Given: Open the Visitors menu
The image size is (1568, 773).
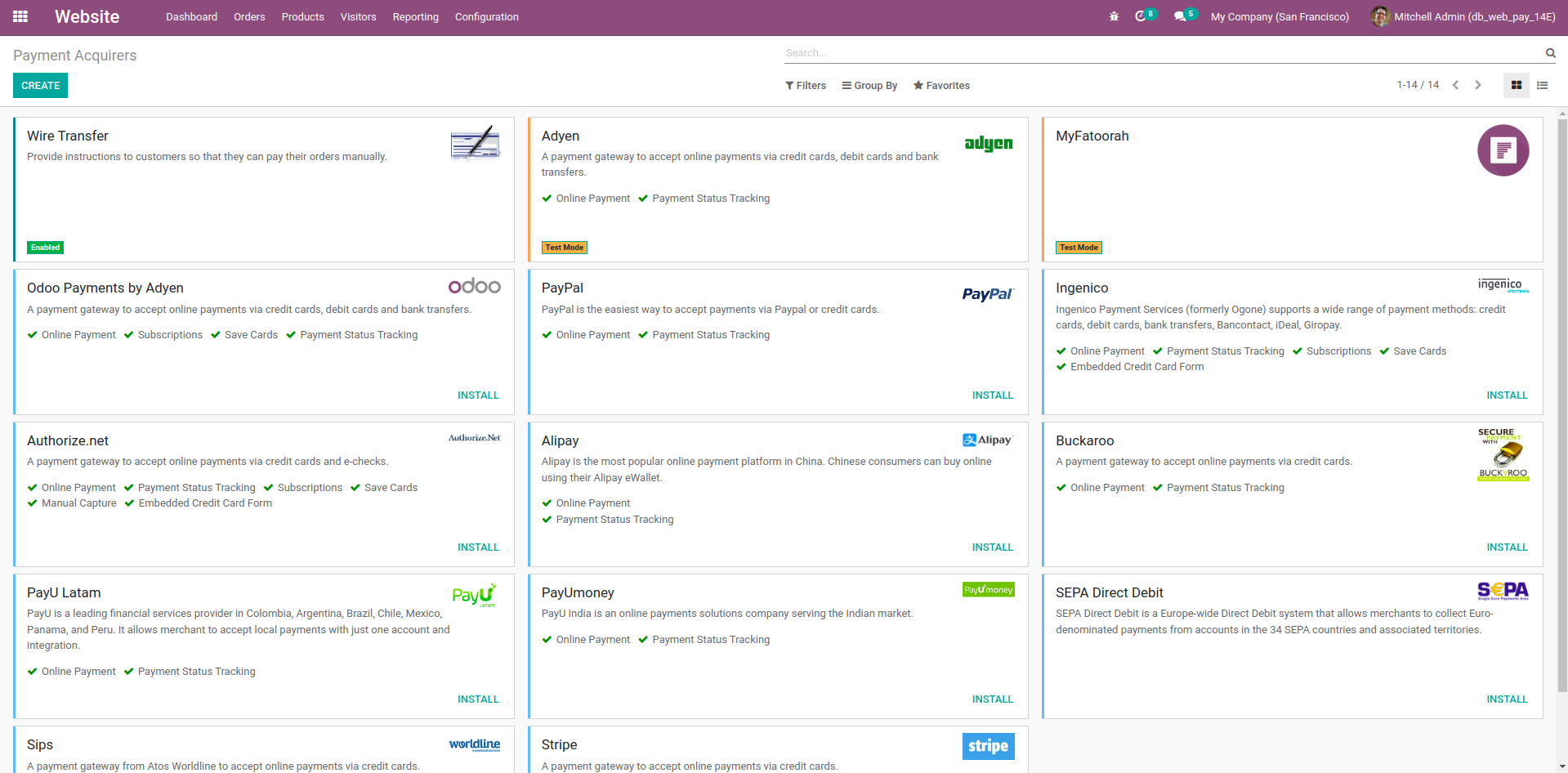Looking at the screenshot, I should [359, 17].
